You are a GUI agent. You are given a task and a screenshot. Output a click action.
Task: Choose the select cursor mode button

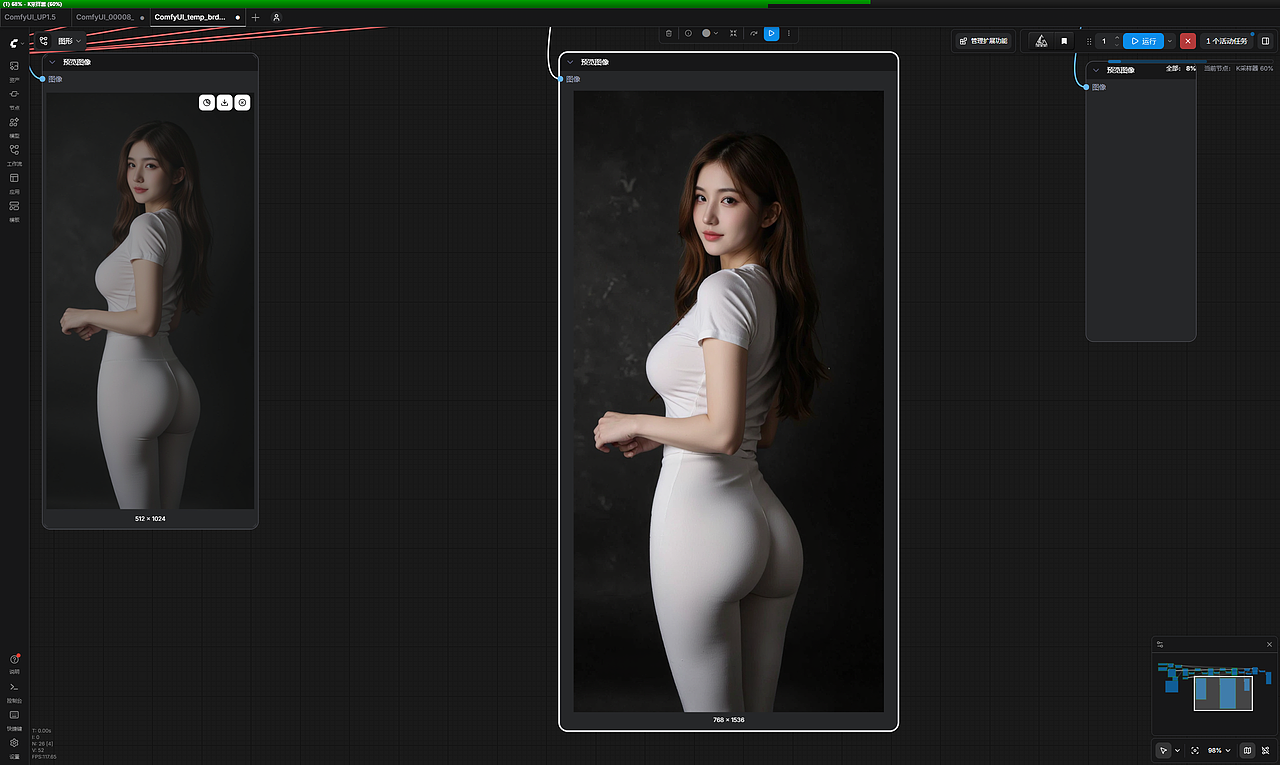pos(1163,750)
